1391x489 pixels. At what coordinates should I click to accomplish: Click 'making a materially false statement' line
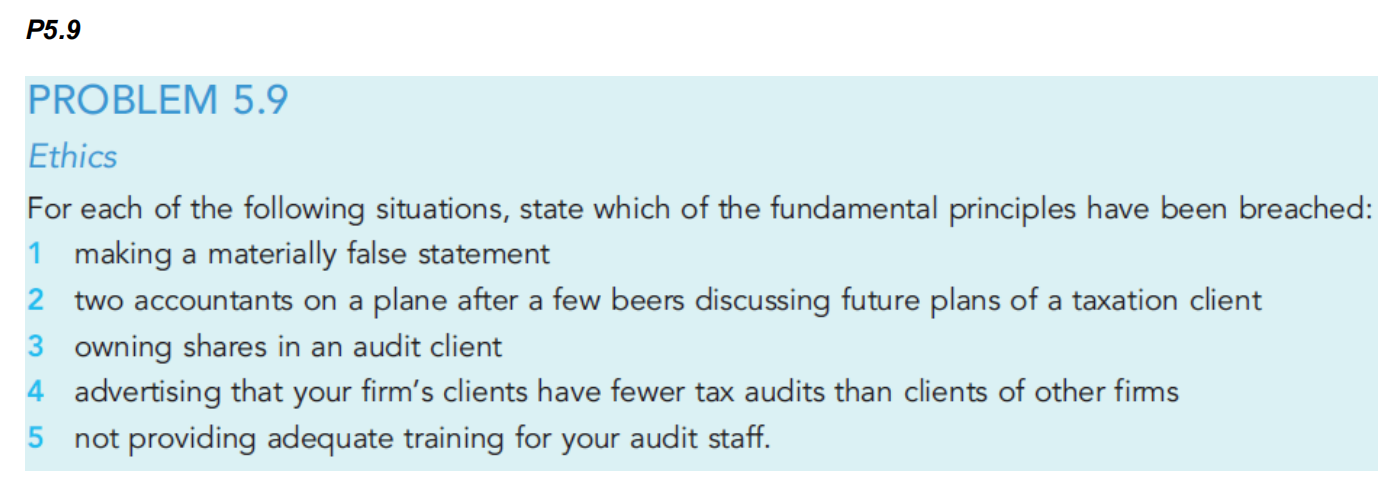click(312, 254)
